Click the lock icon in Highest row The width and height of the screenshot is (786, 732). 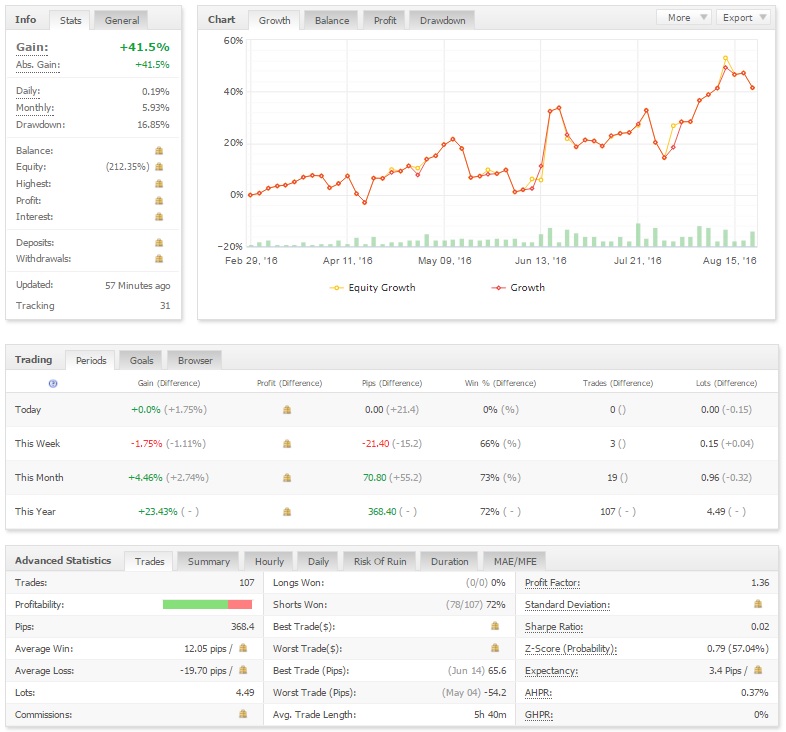159,184
